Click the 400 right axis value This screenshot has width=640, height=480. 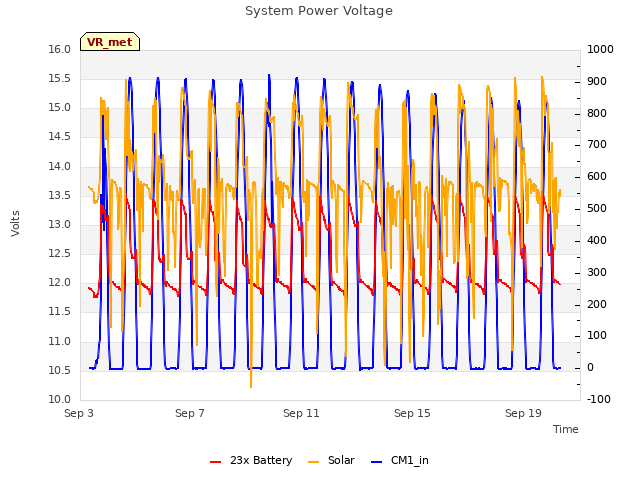pyautogui.click(x=597, y=241)
